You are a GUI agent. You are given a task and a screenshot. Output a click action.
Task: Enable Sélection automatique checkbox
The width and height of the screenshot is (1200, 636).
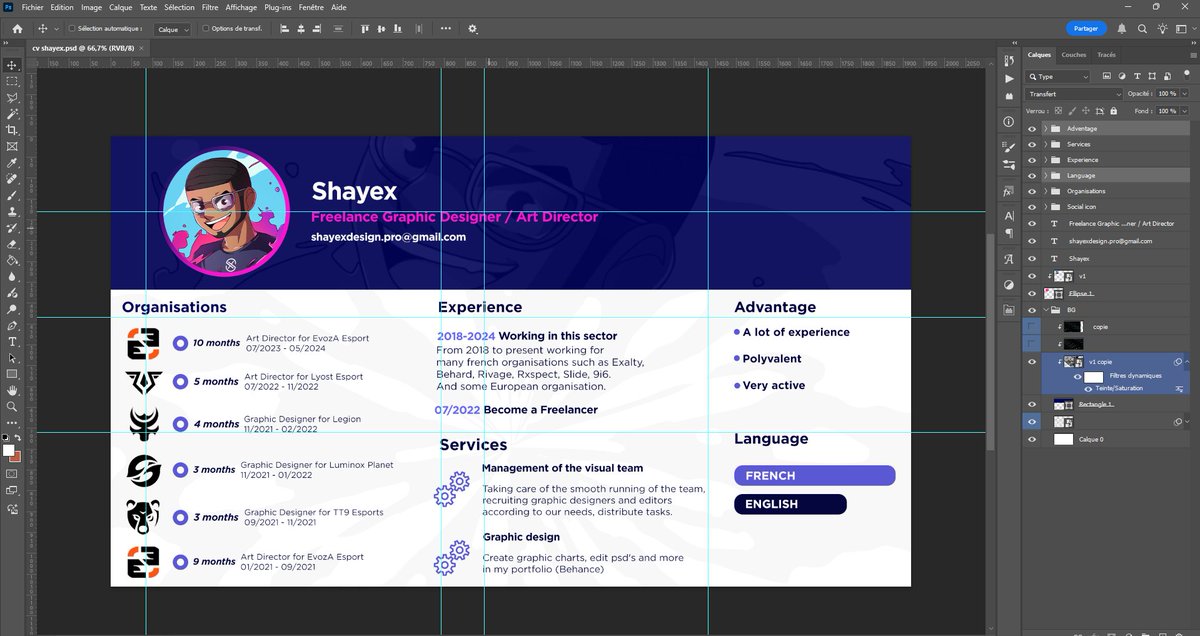[71, 29]
